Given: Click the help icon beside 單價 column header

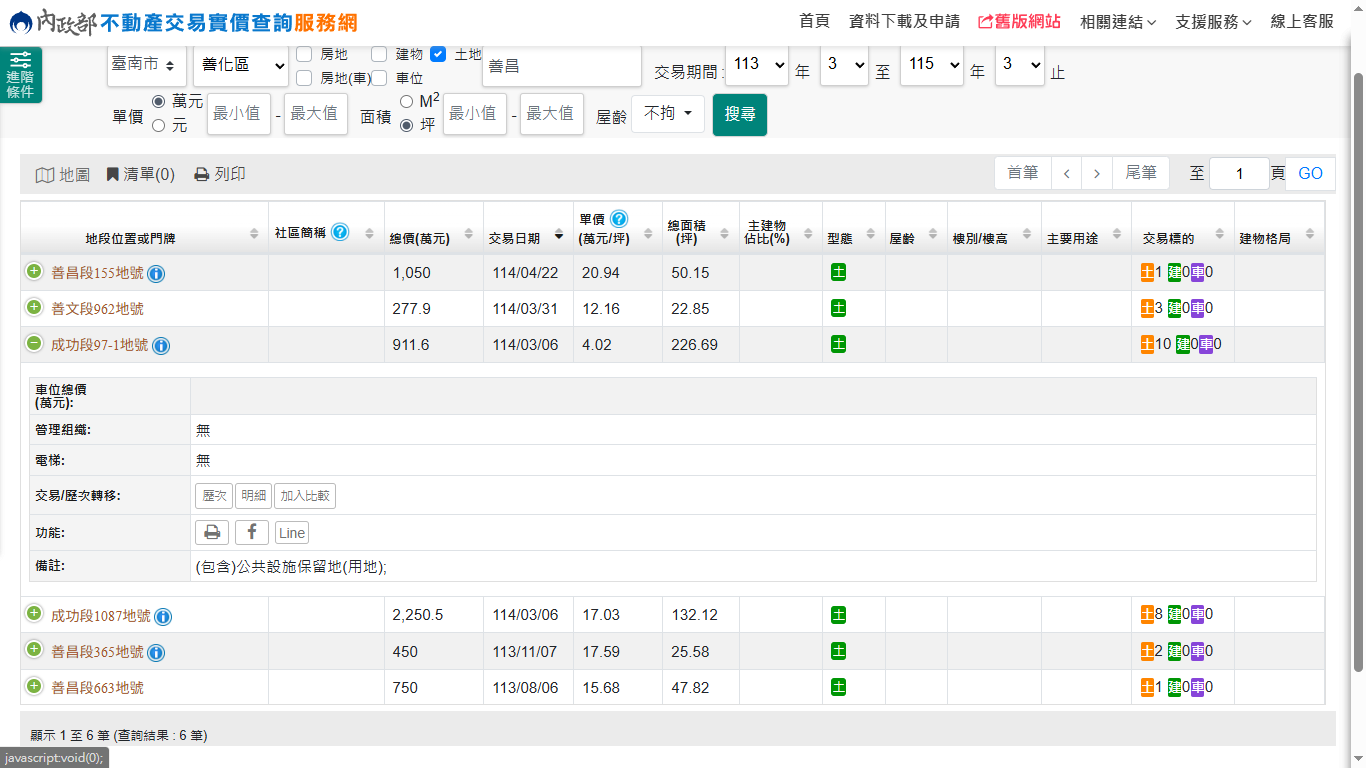Looking at the screenshot, I should [x=619, y=219].
